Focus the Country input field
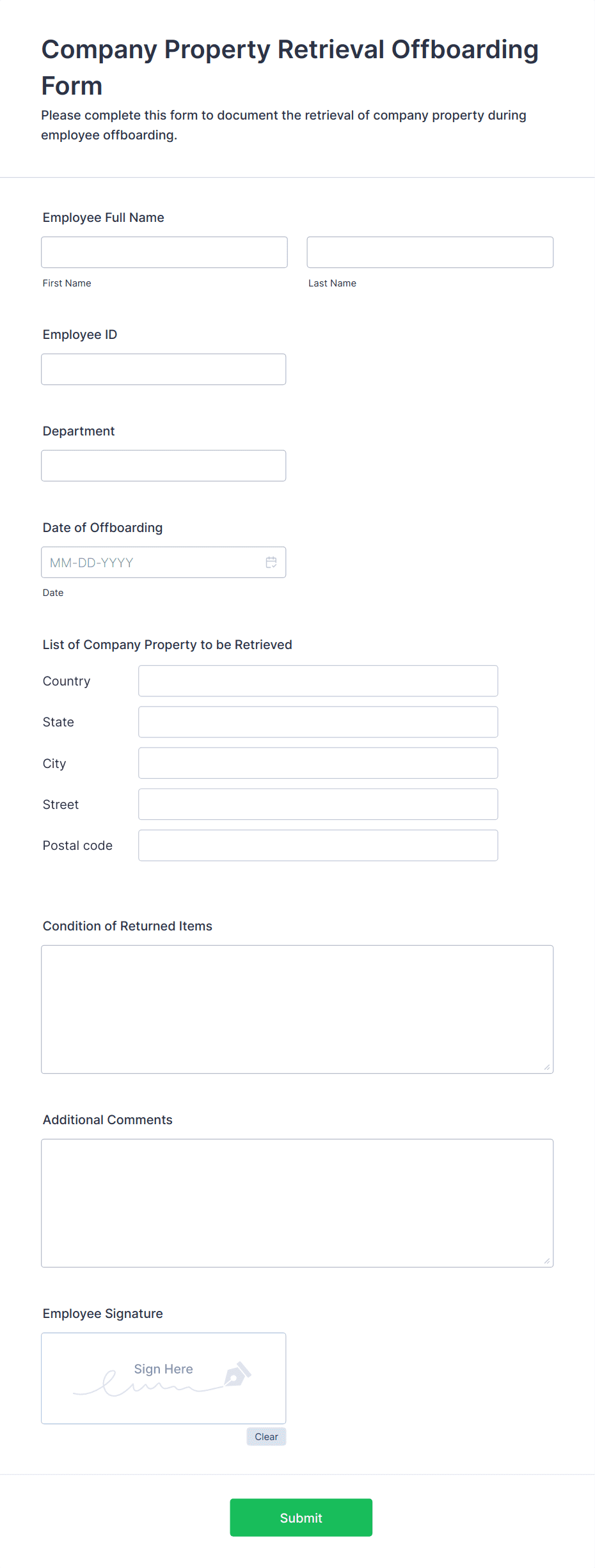The height and width of the screenshot is (1568, 595). [318, 680]
